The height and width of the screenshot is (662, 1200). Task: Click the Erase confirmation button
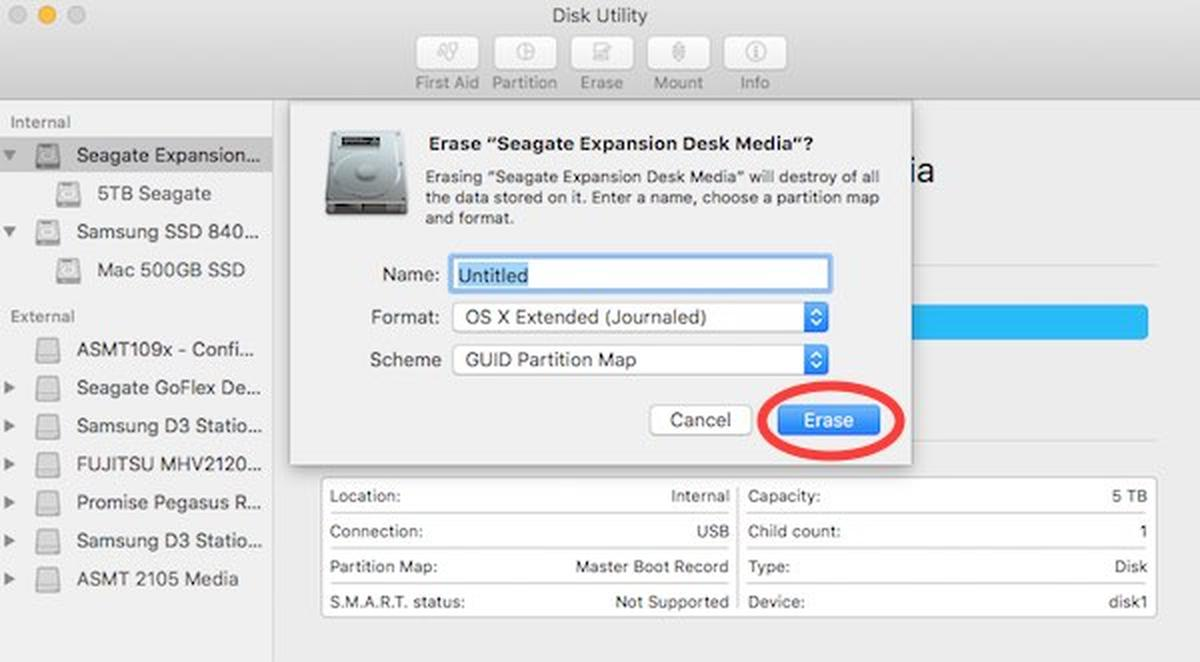828,420
